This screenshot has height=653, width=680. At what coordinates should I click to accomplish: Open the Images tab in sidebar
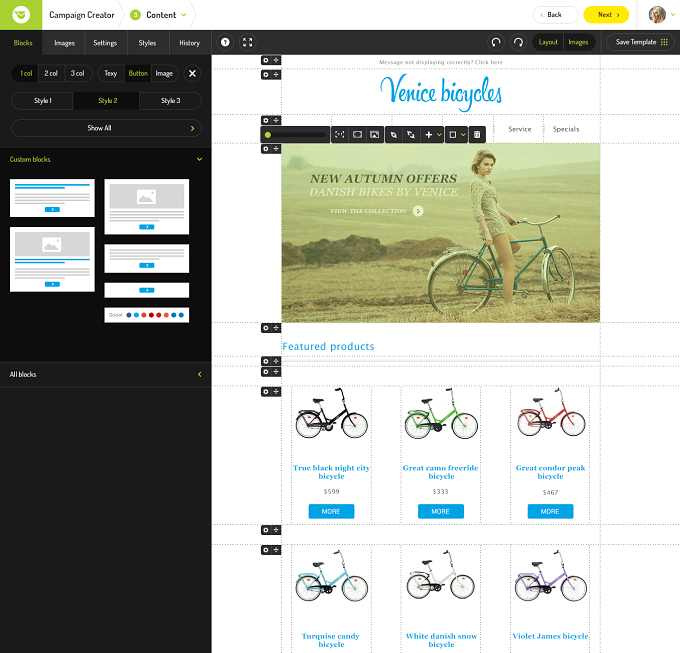pyautogui.click(x=64, y=42)
